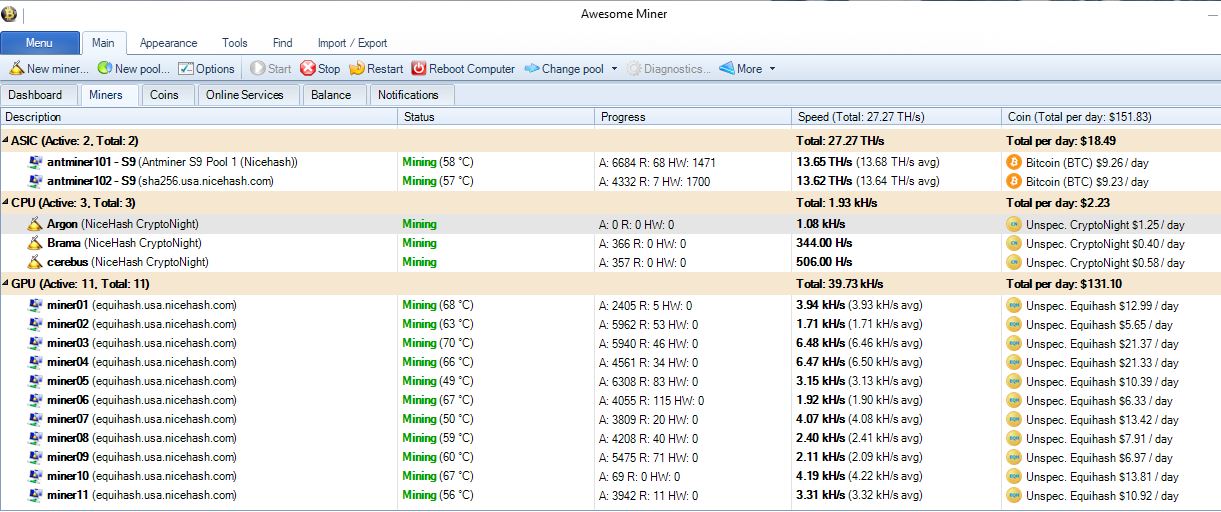Click New pool toolbar button
This screenshot has height=512, width=1221.
click(x=133, y=69)
